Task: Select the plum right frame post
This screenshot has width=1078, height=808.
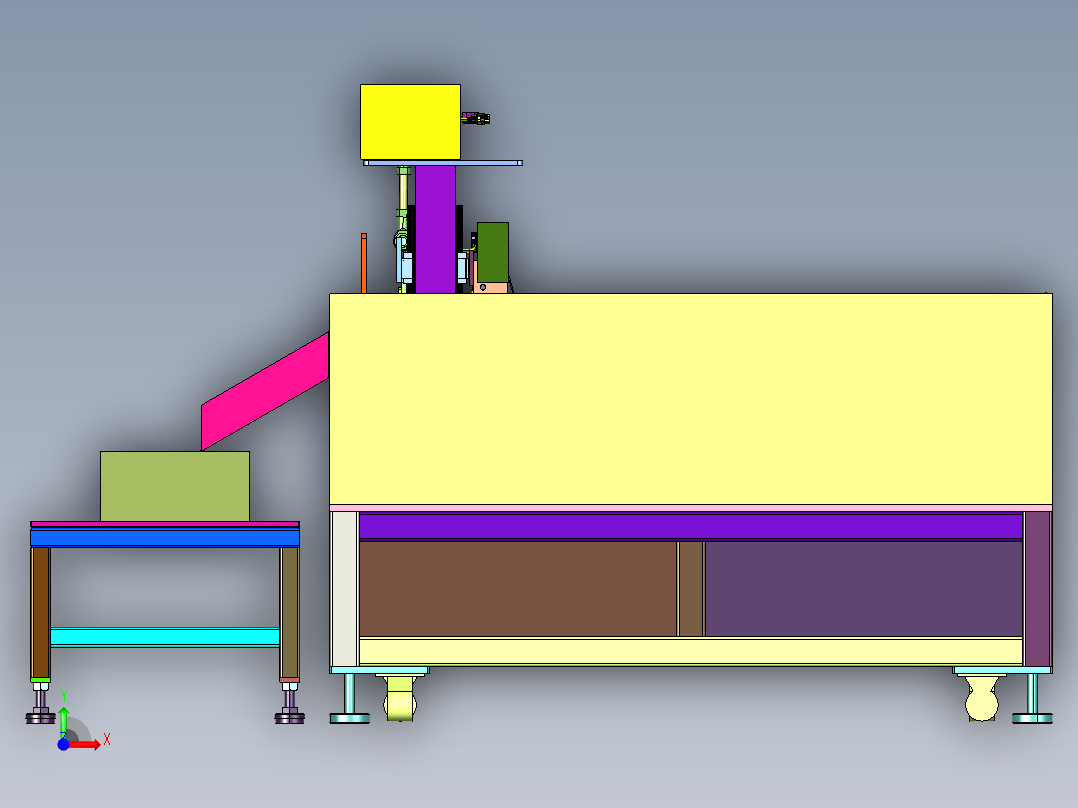Action: pyautogui.click(x=1037, y=589)
